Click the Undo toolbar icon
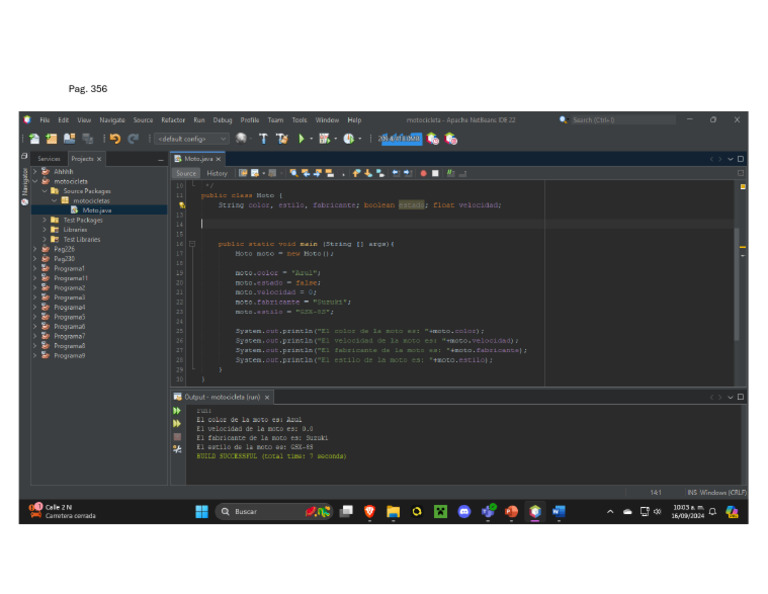 (x=115, y=139)
